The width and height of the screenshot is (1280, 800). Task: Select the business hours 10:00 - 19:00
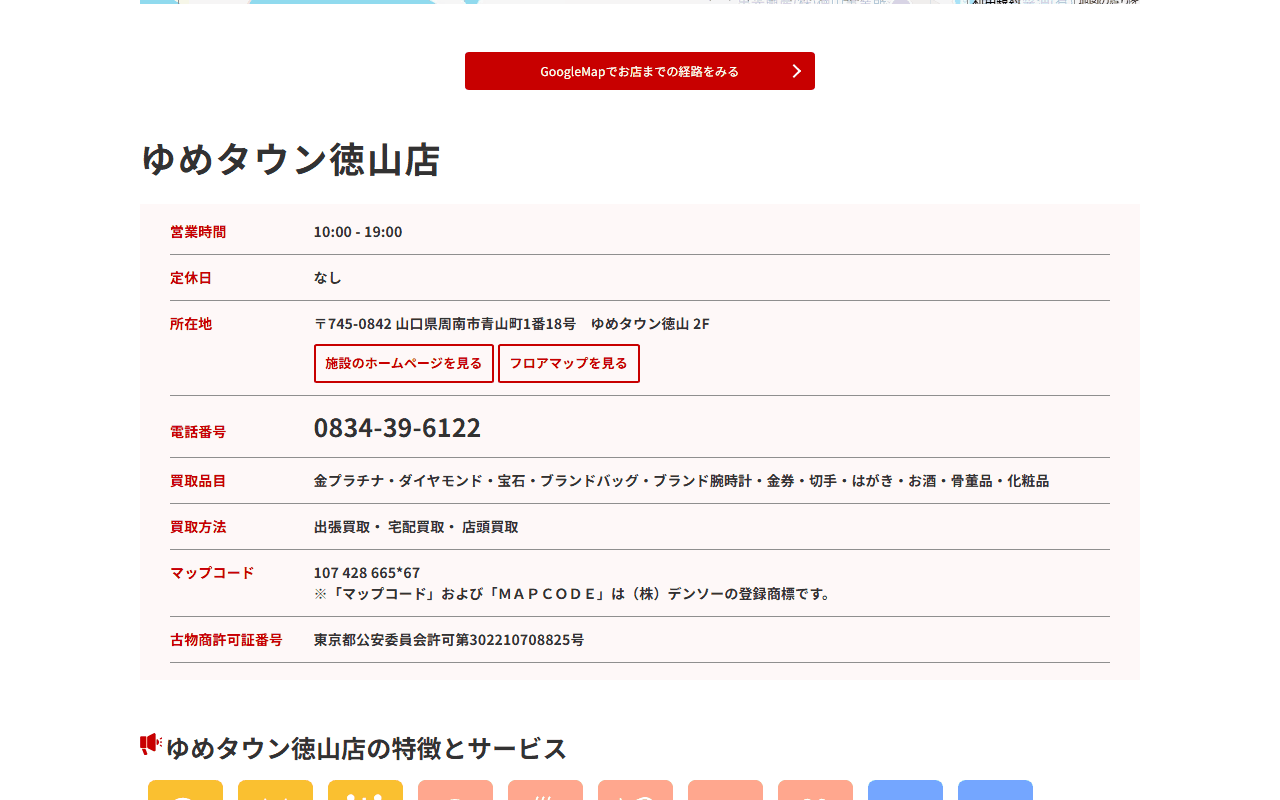[358, 232]
